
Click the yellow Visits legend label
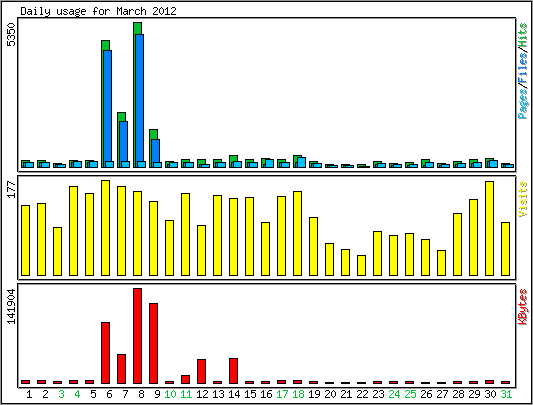click(x=523, y=199)
